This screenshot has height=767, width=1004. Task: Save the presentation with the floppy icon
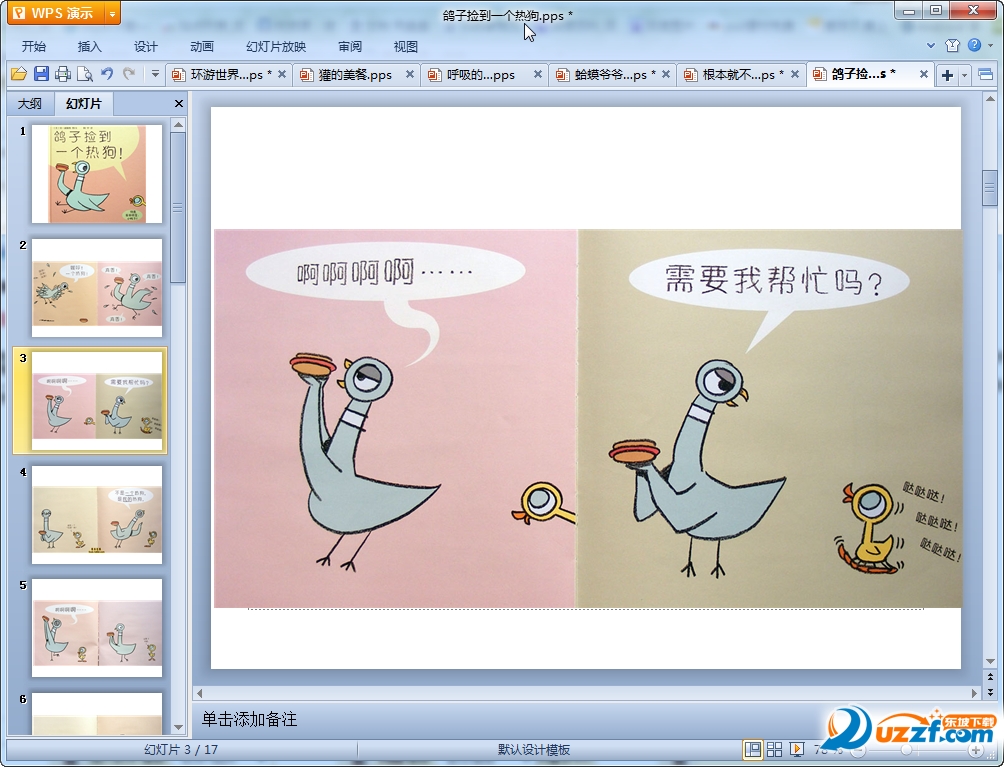pos(41,74)
